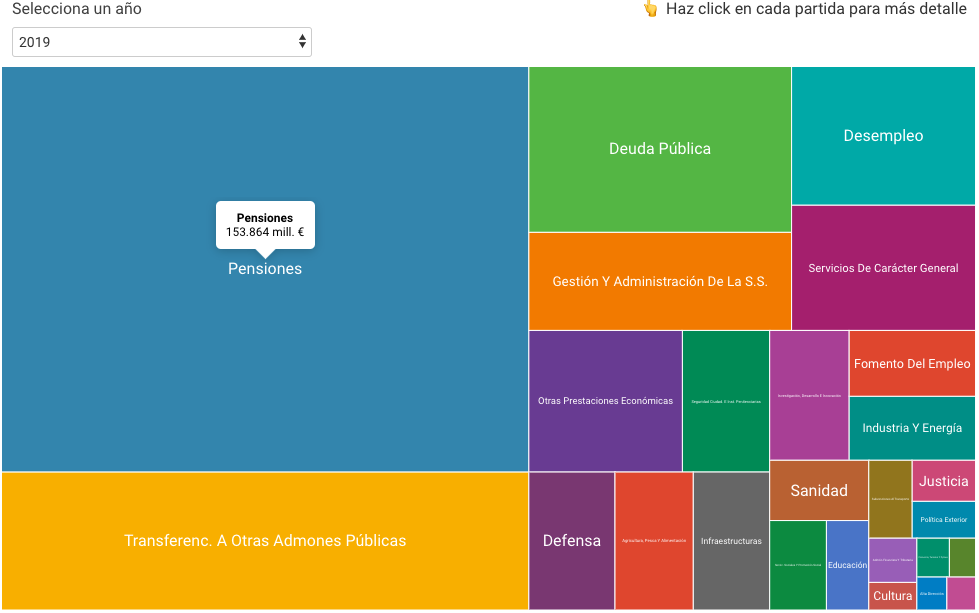Image resolution: width=979 pixels, height=613 pixels.
Task: Click the red Fomento Del Empleo tile
Action: 912,364
